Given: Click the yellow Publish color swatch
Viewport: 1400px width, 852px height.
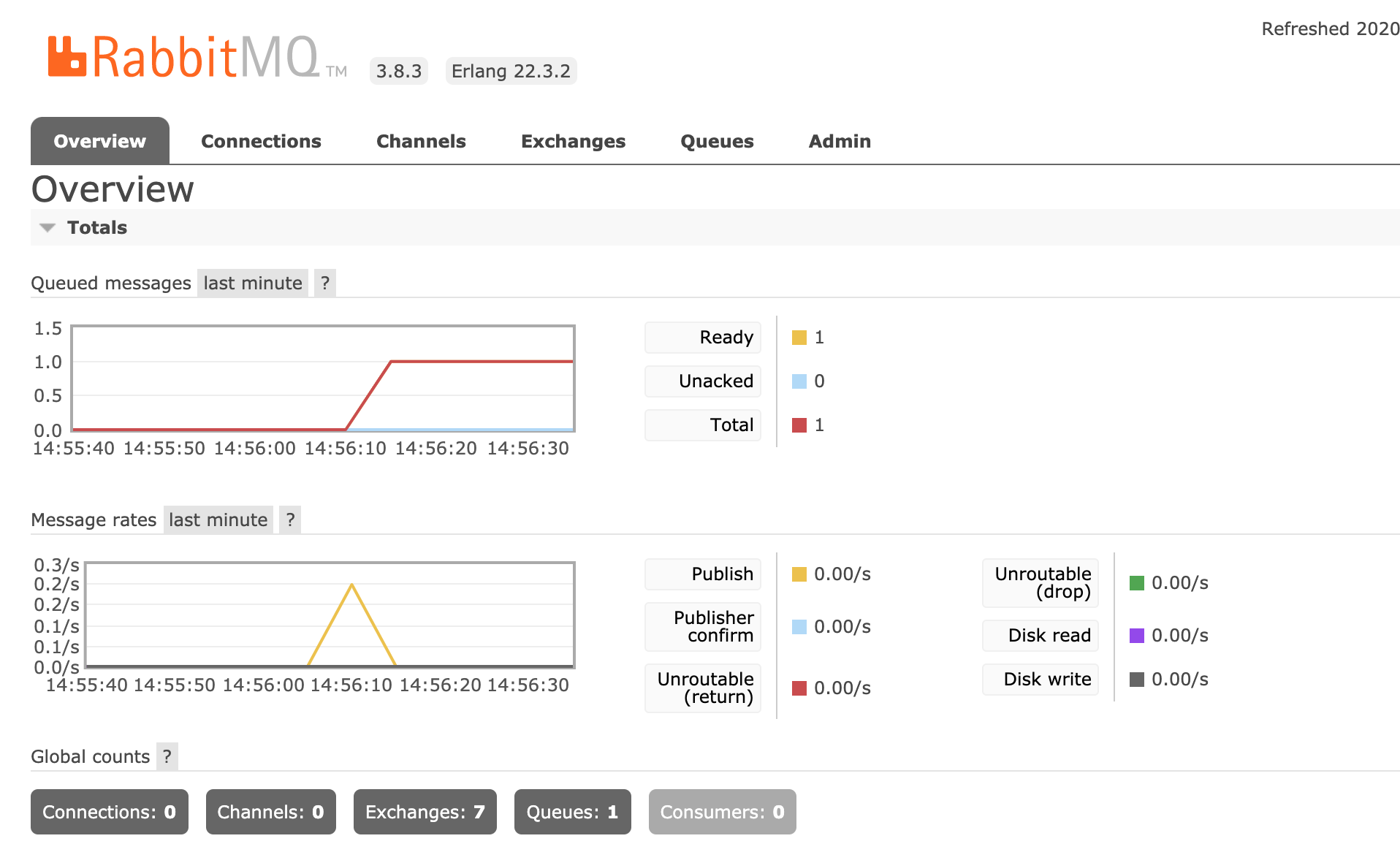Looking at the screenshot, I should [799, 574].
